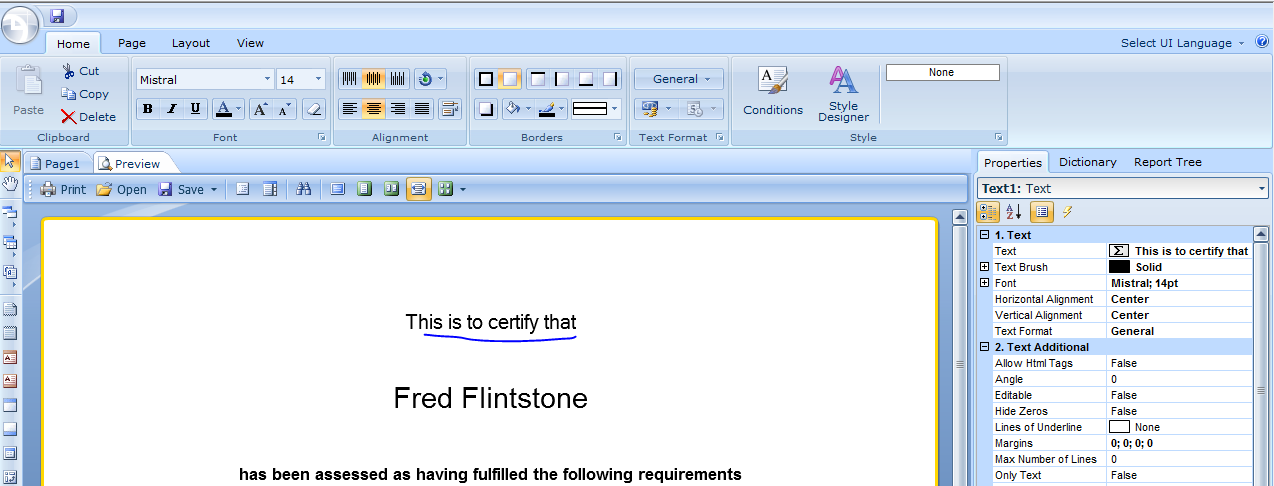Switch to the Layout ribbon tab
The width and height of the screenshot is (1274, 486).
191,43
